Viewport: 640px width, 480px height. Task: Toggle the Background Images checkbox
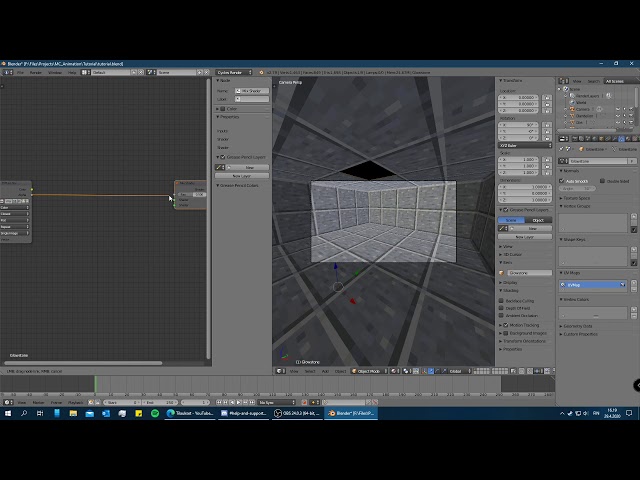click(506, 333)
